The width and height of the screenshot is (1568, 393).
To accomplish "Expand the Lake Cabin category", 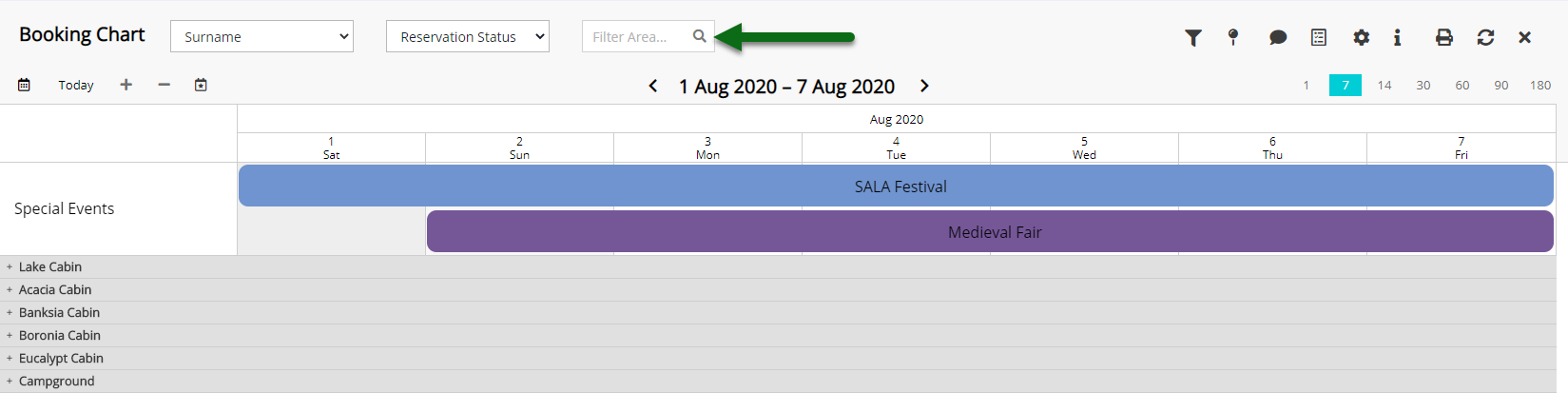I will point(10,267).
